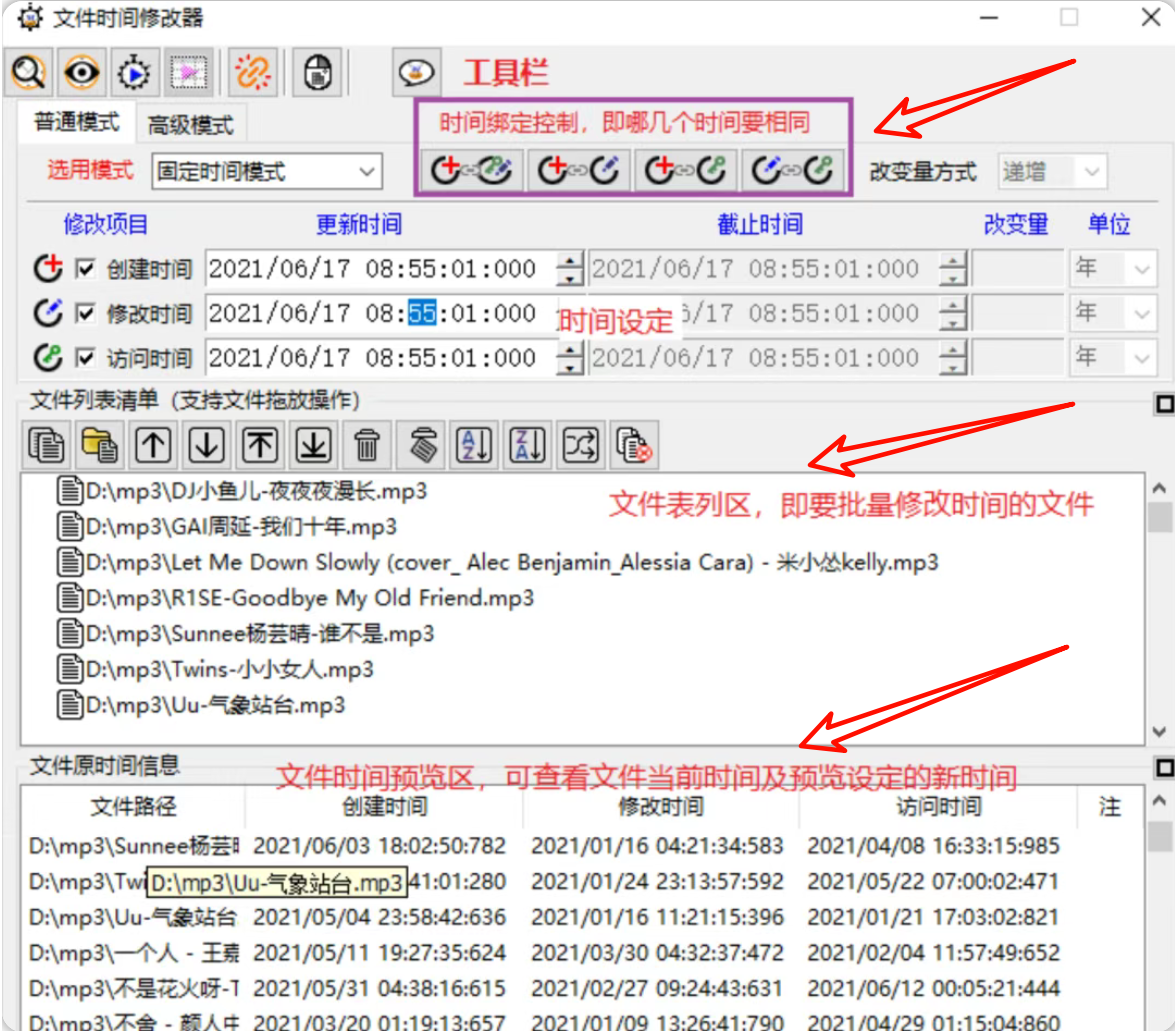Click the orange broken-link toolbar icon

coord(253,73)
